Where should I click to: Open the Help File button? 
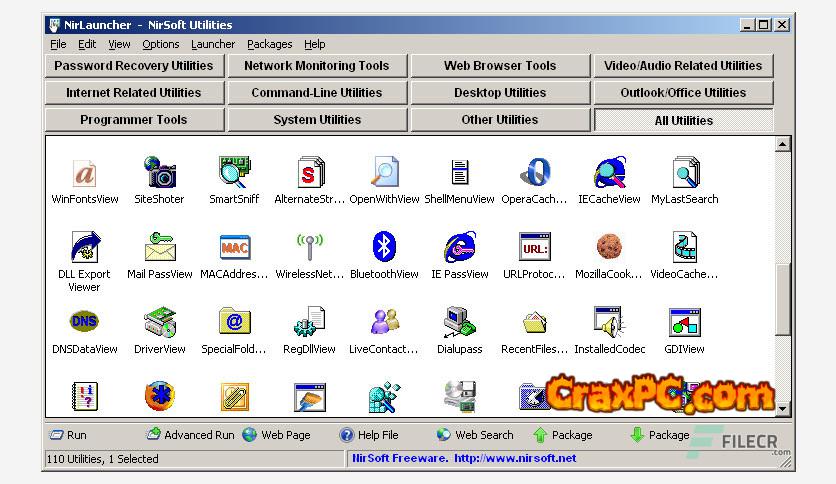pos(369,435)
